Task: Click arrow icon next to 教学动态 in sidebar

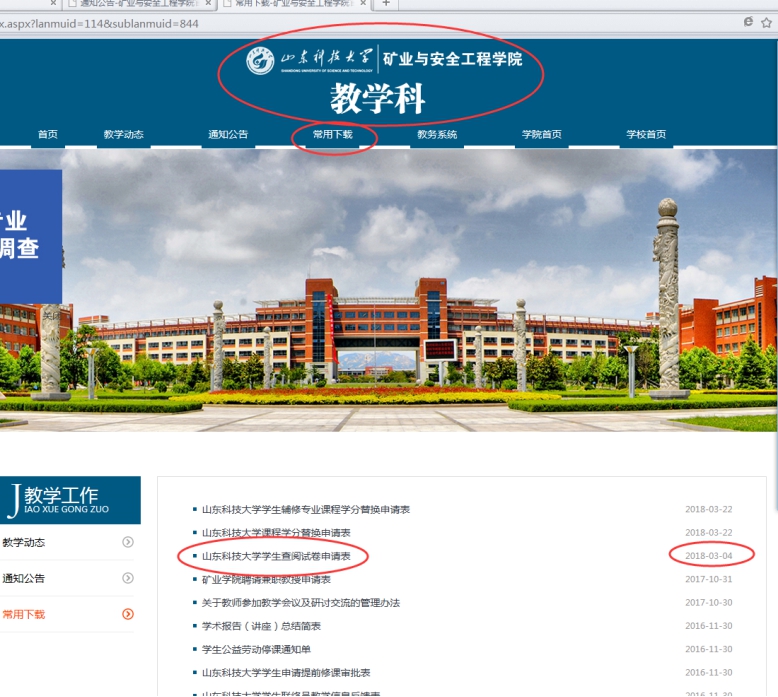Action: (127, 543)
